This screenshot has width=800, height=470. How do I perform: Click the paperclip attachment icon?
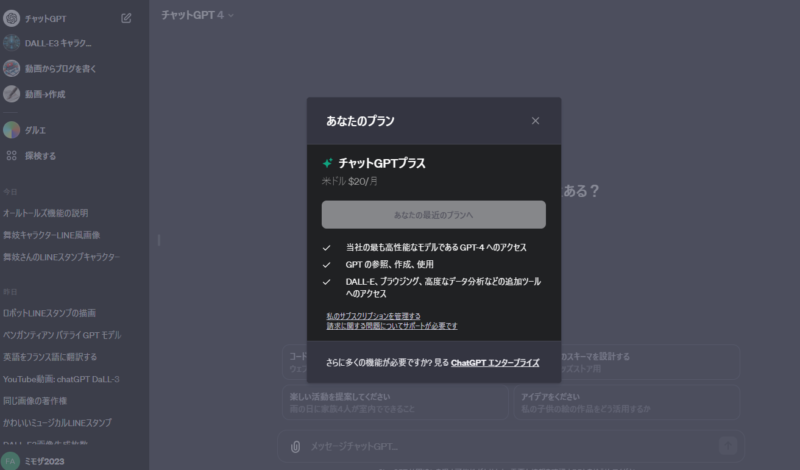[295, 447]
